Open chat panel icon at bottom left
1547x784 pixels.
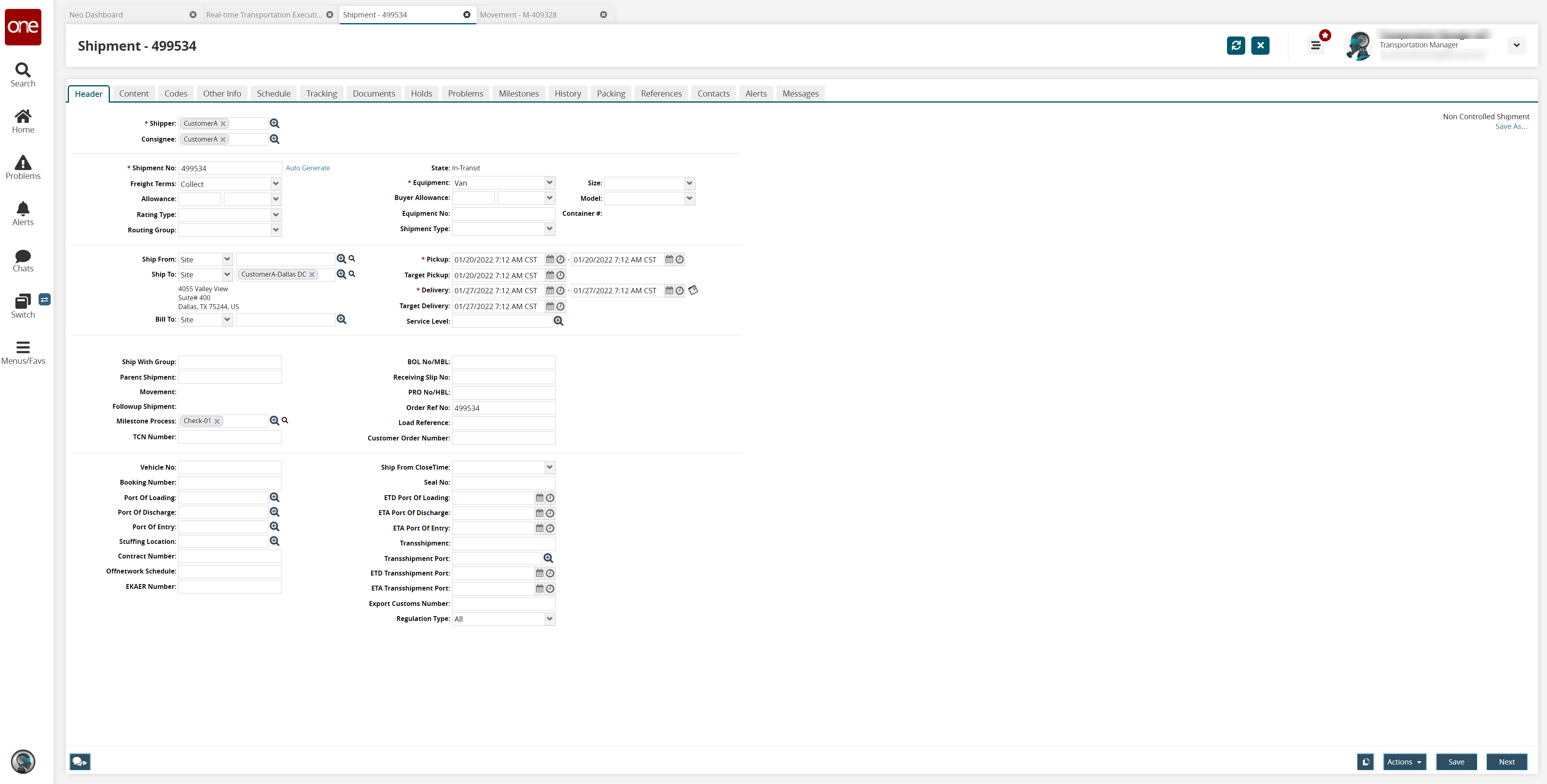point(79,762)
